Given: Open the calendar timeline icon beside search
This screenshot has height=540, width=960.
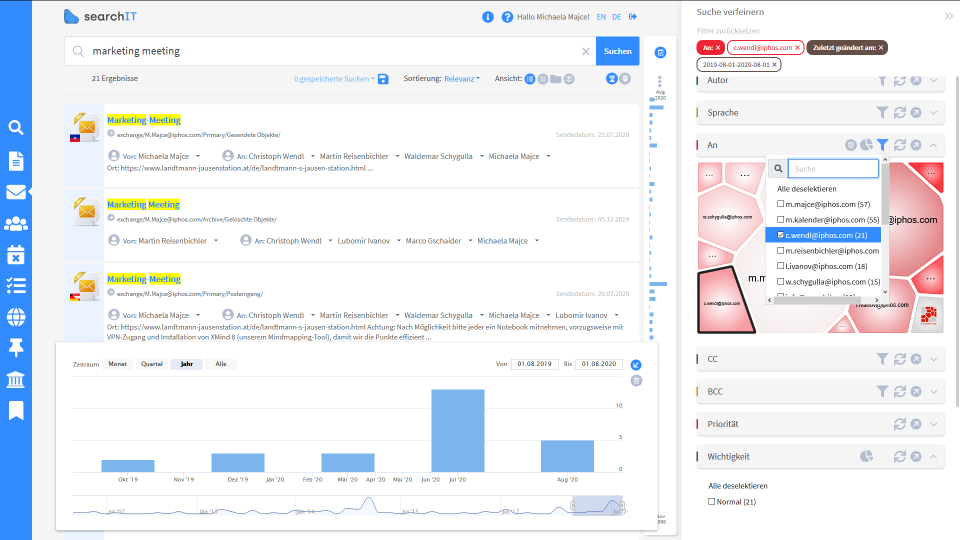Looking at the screenshot, I should point(660,53).
